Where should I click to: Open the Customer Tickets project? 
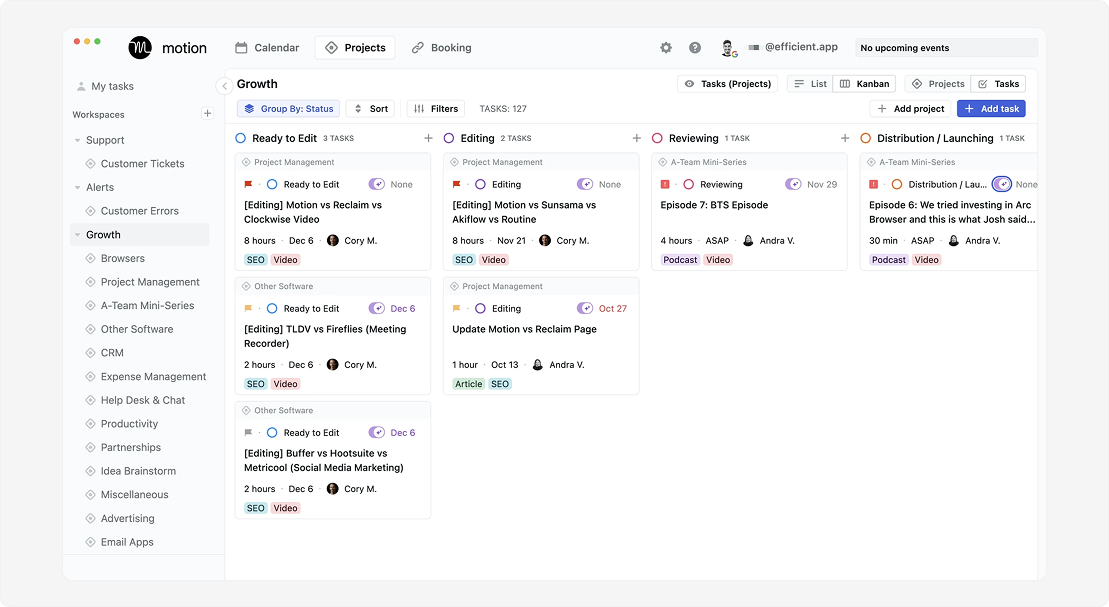point(142,163)
